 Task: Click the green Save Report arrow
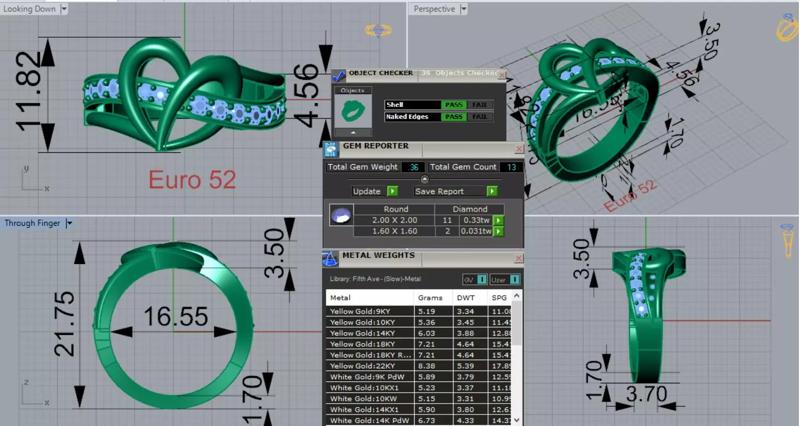(x=491, y=191)
